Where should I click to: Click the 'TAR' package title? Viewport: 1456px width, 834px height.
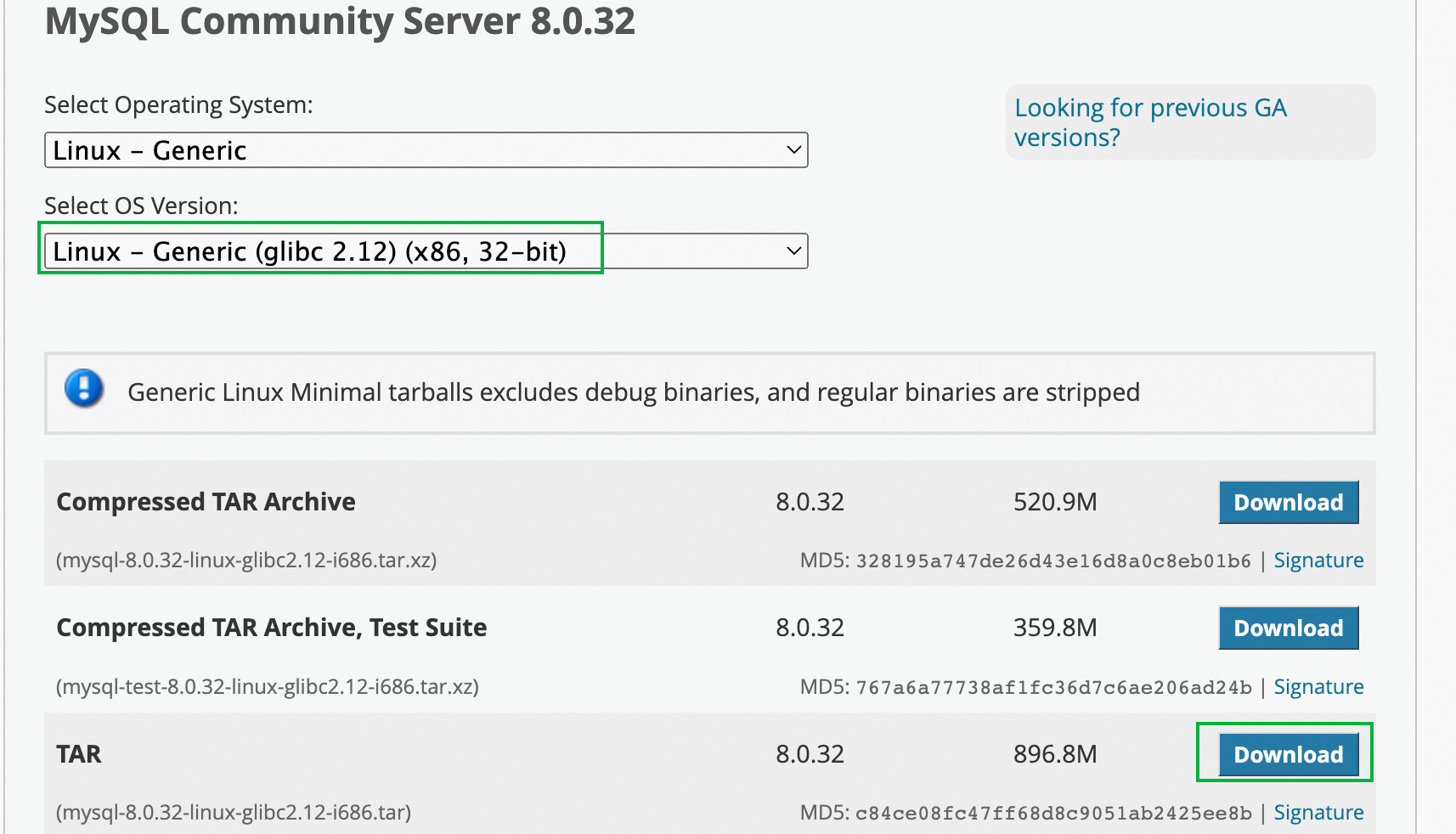(x=79, y=754)
